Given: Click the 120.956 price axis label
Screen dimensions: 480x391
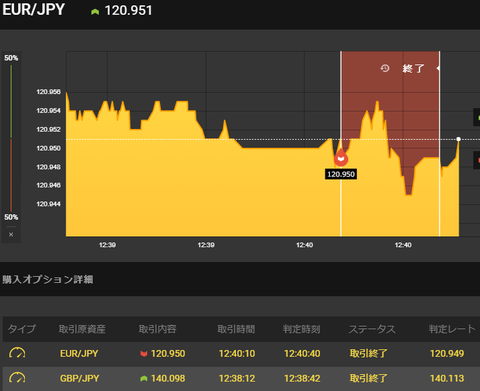Looking at the screenshot, I should tap(49, 92).
